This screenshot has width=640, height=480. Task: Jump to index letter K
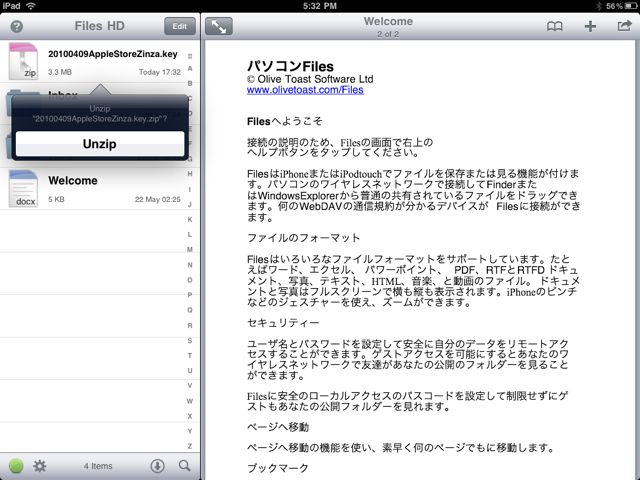tap(190, 220)
